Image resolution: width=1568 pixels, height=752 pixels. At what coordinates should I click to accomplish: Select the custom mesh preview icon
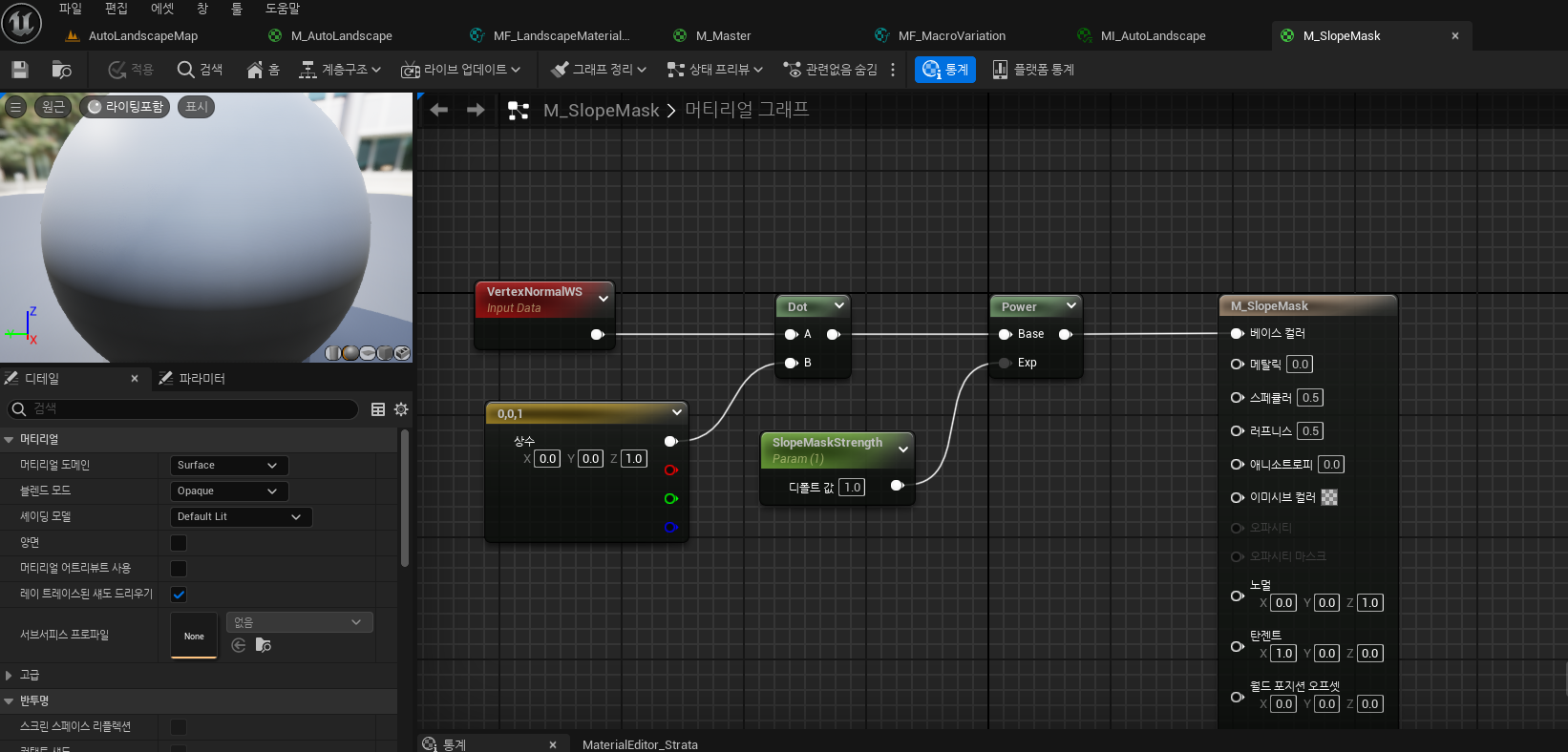(402, 353)
